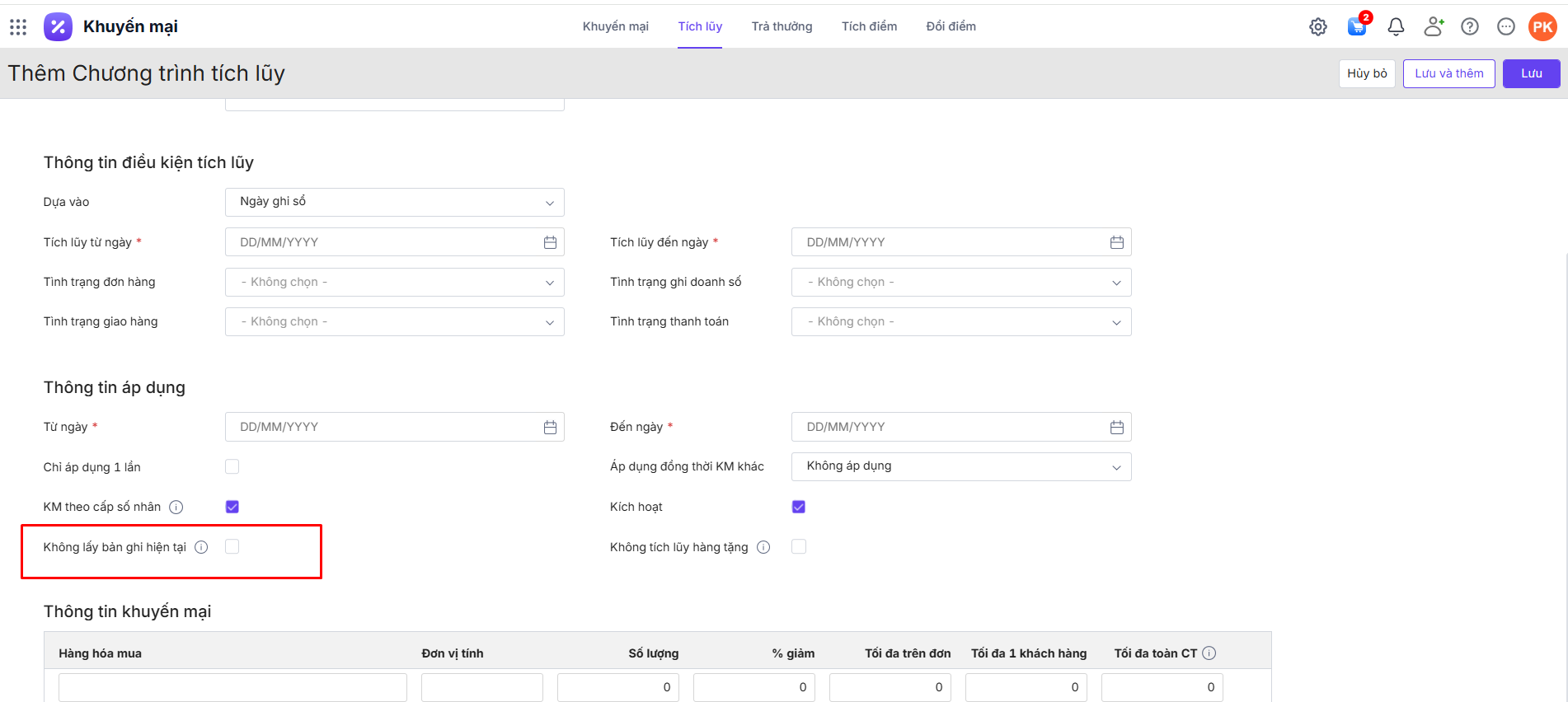Click the Lưu và thêm button
The width and height of the screenshot is (1568, 702).
pyautogui.click(x=1448, y=73)
